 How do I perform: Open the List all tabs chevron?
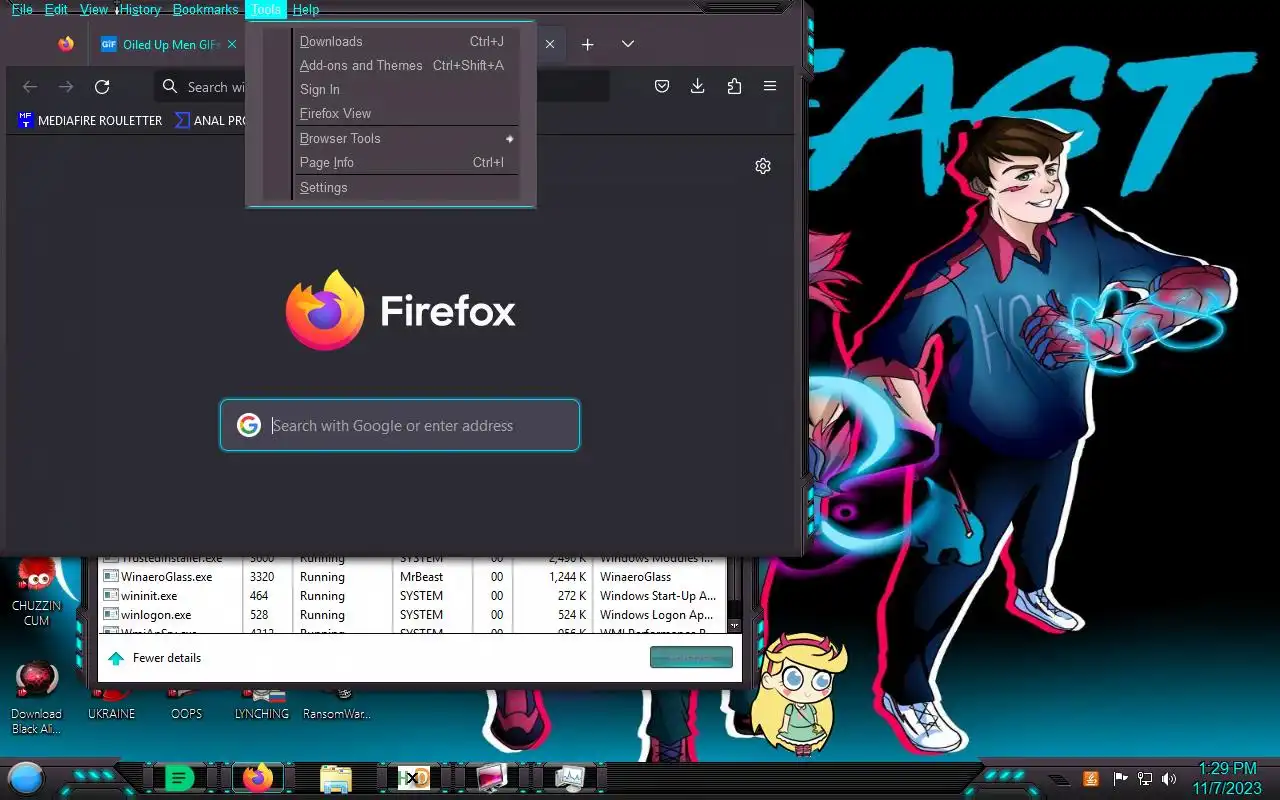coord(628,44)
